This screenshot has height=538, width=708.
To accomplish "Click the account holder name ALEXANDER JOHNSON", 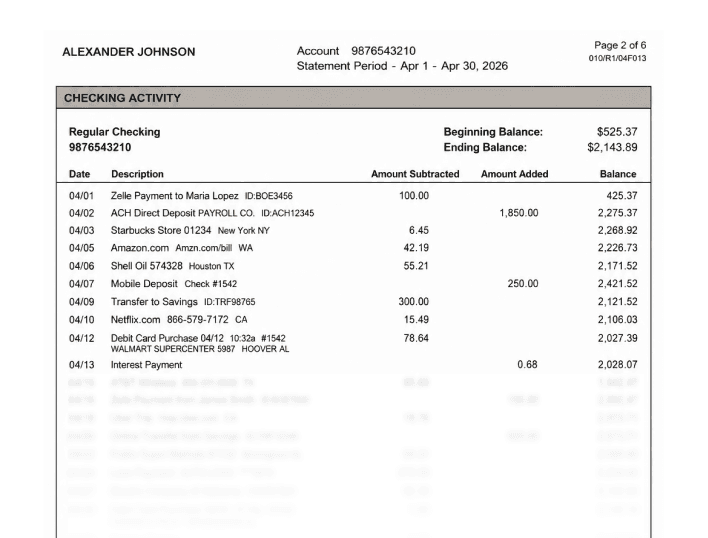I will (129, 52).
